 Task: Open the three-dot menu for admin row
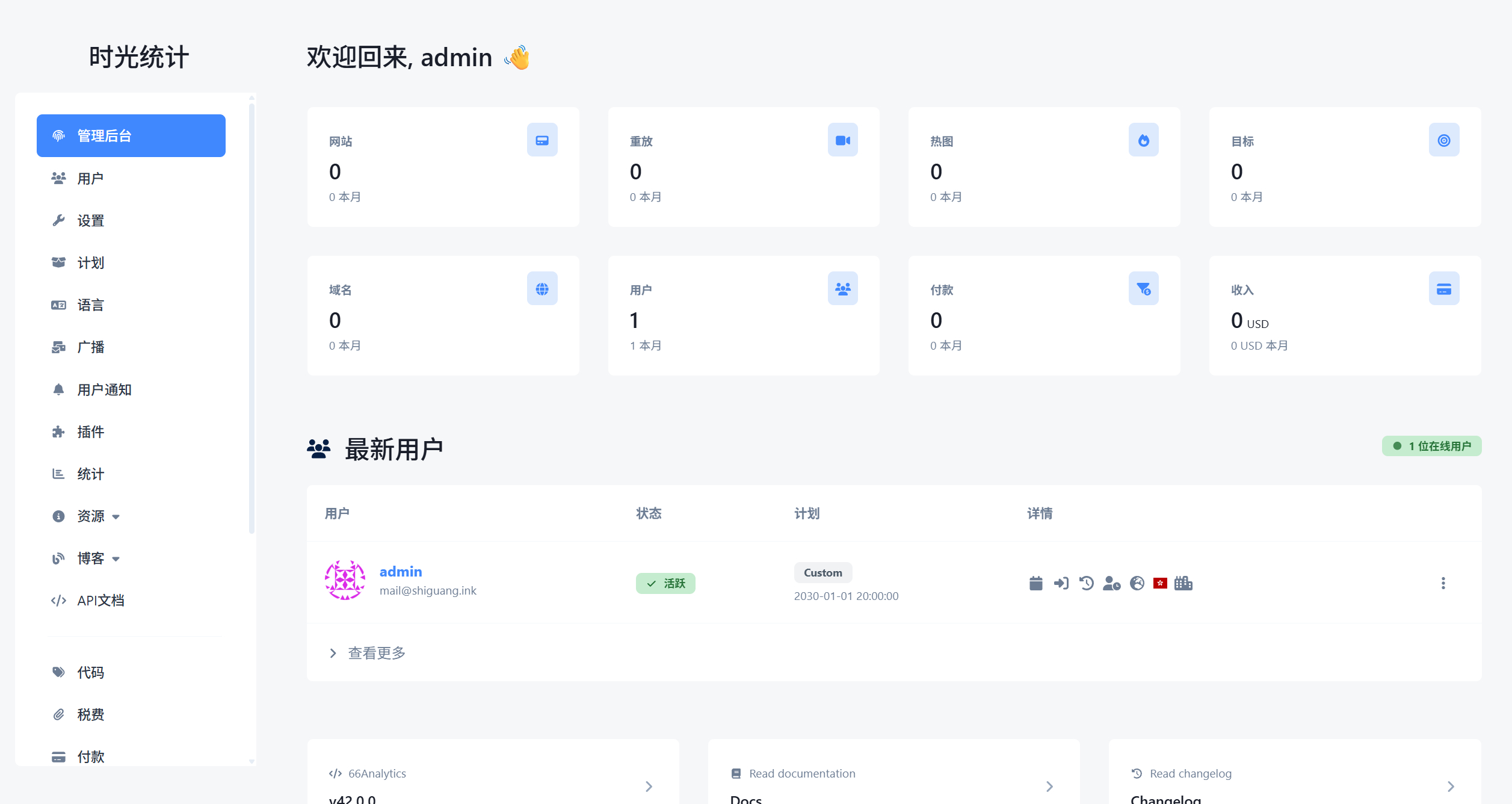(x=1443, y=583)
